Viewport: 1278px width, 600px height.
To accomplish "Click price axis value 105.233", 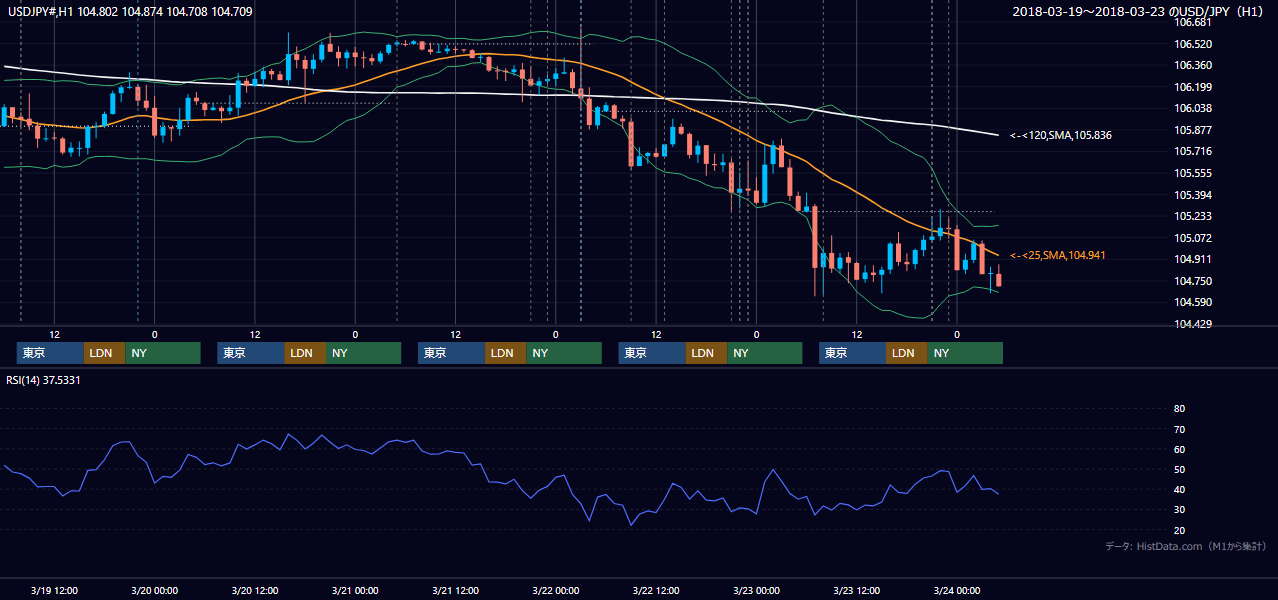I will coord(1193,216).
